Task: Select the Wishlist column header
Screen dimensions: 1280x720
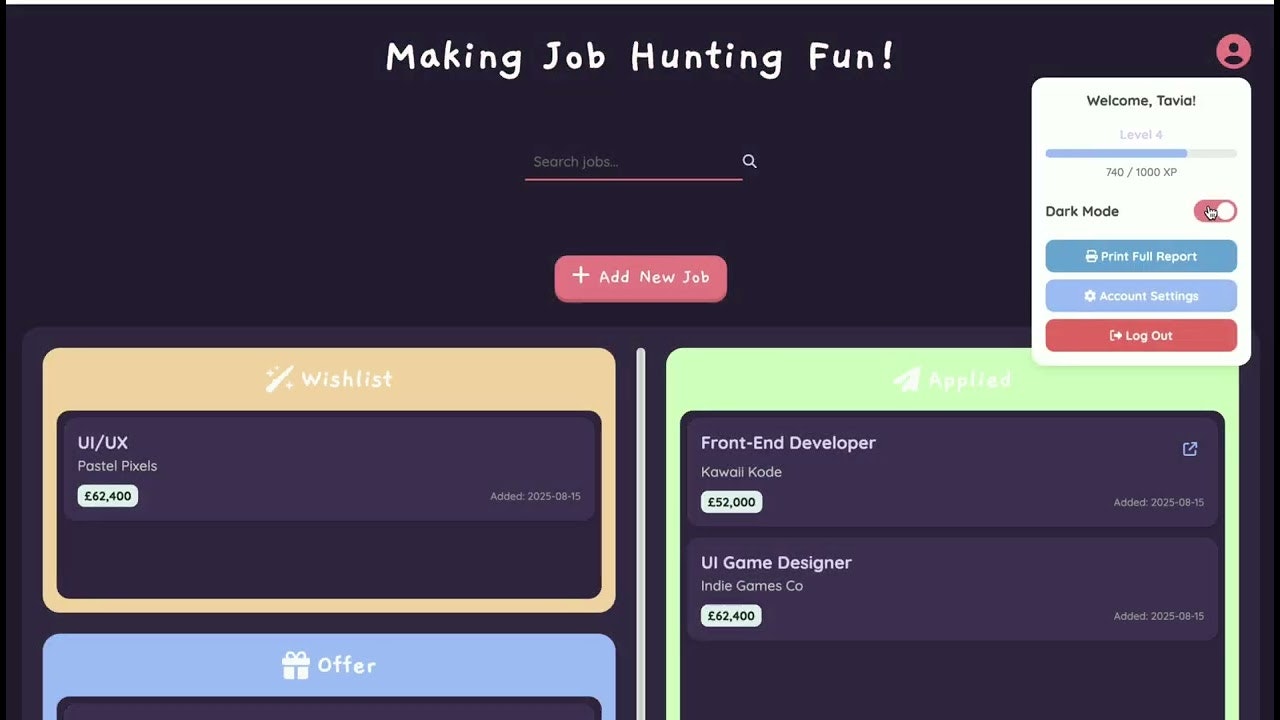Action: 328,378
